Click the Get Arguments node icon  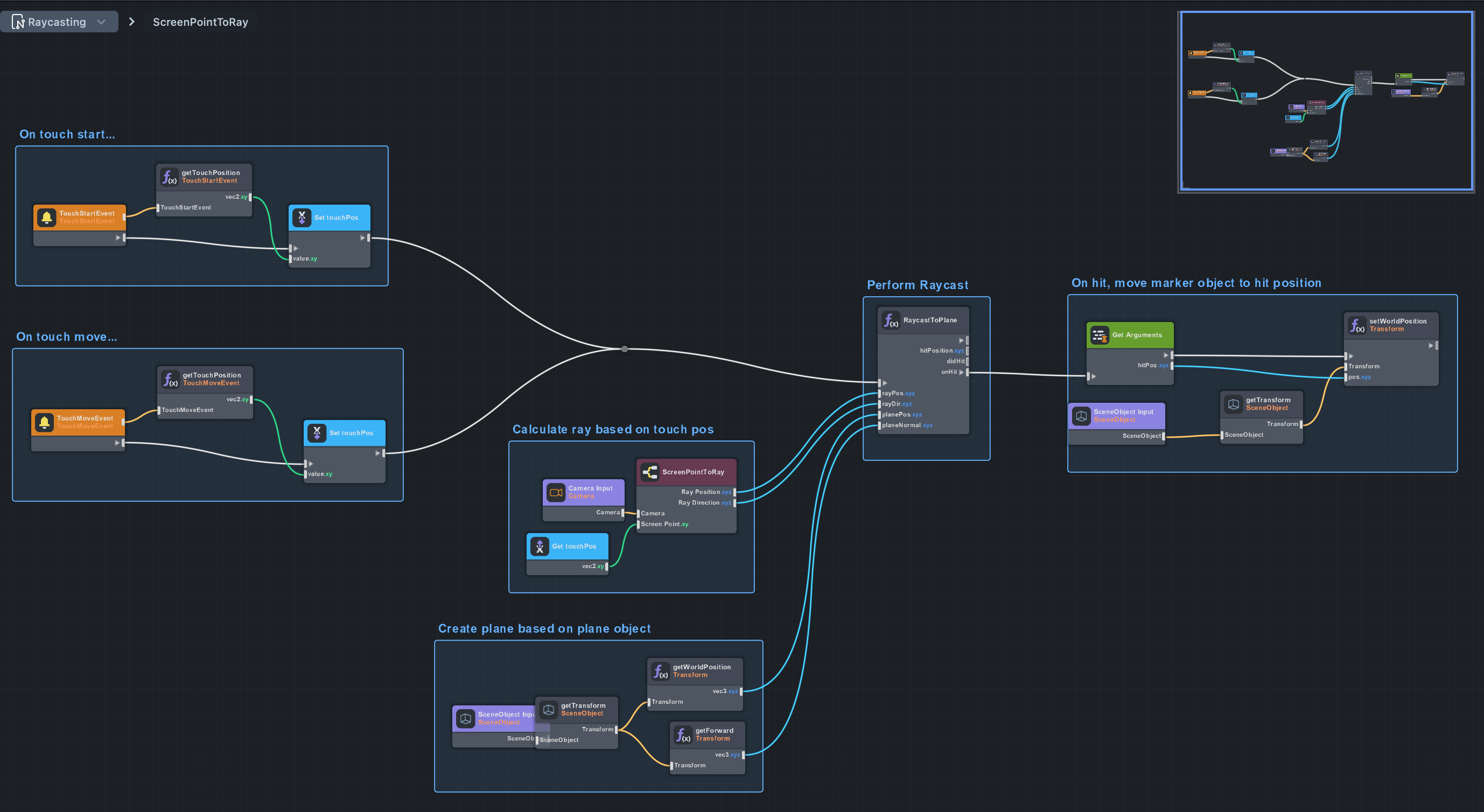(x=1099, y=335)
